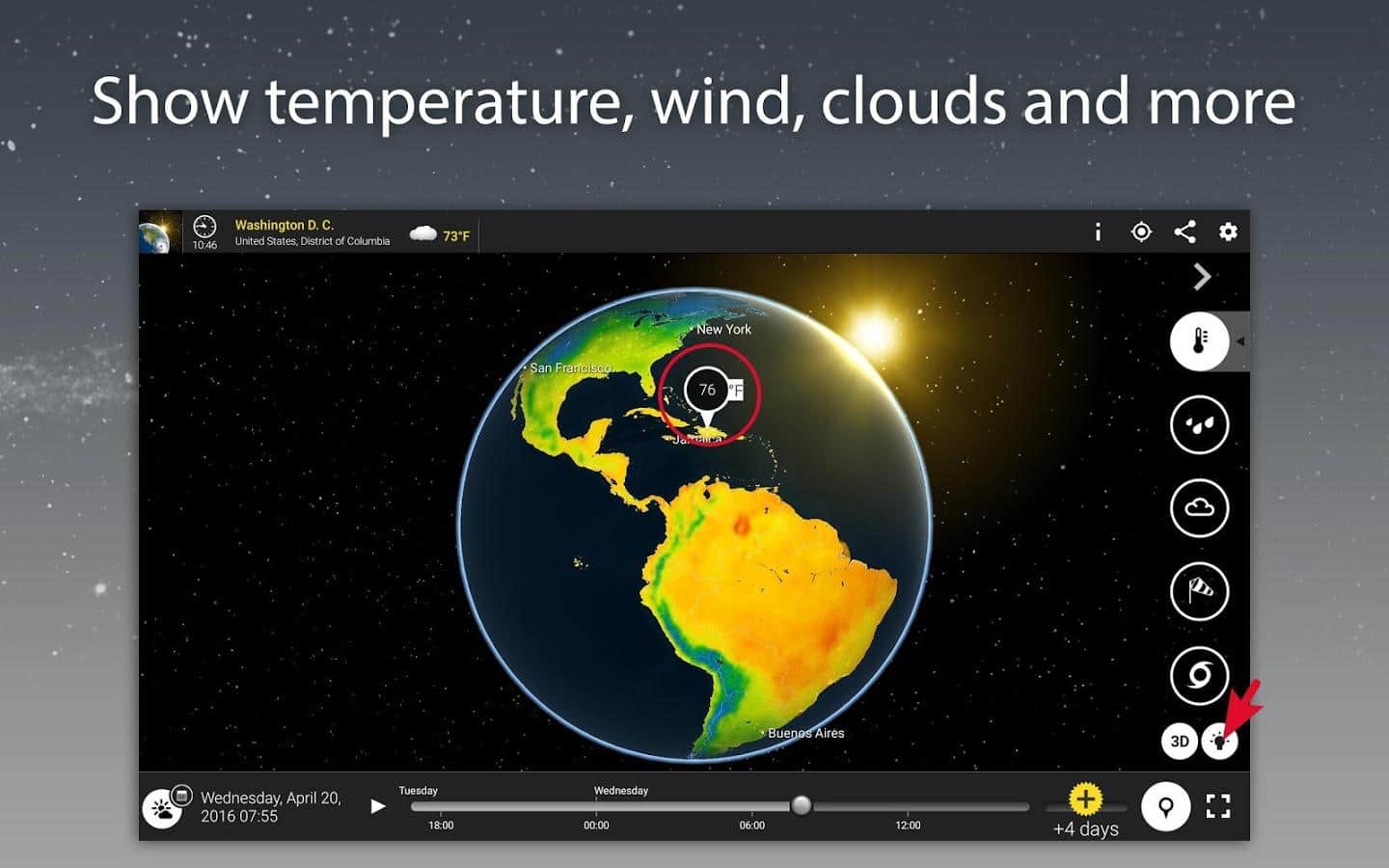
Task: Click the 76°F temperature marker on globe
Action: (x=709, y=391)
